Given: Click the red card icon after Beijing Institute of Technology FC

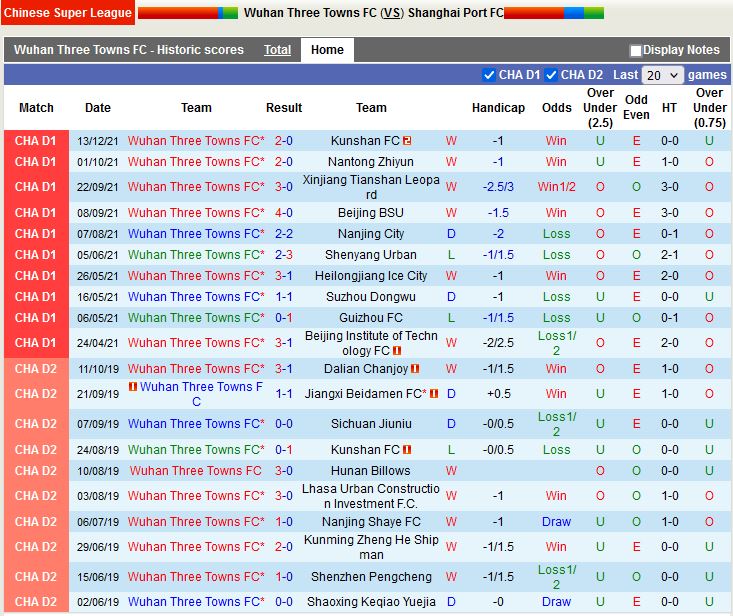Looking at the screenshot, I should coord(397,351).
